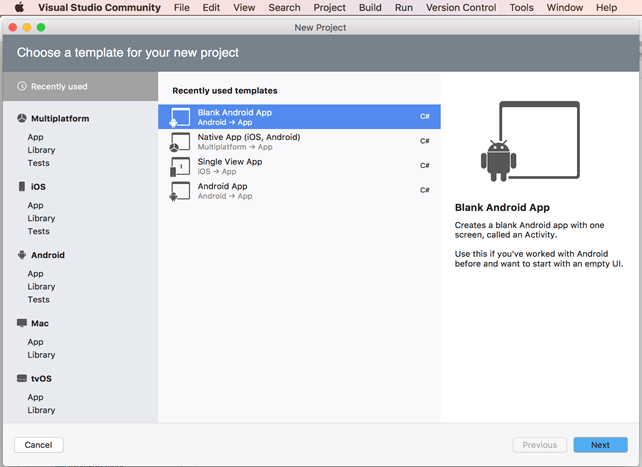Open the Visual Studio Community app menu
The image size is (642, 467).
pos(99,7)
